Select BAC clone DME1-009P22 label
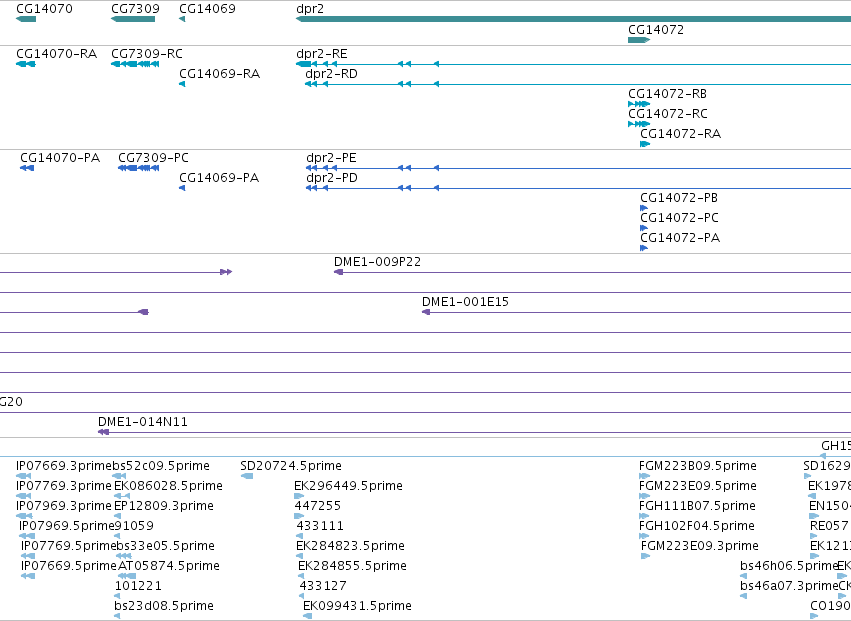This screenshot has height=621, width=851. point(377,262)
